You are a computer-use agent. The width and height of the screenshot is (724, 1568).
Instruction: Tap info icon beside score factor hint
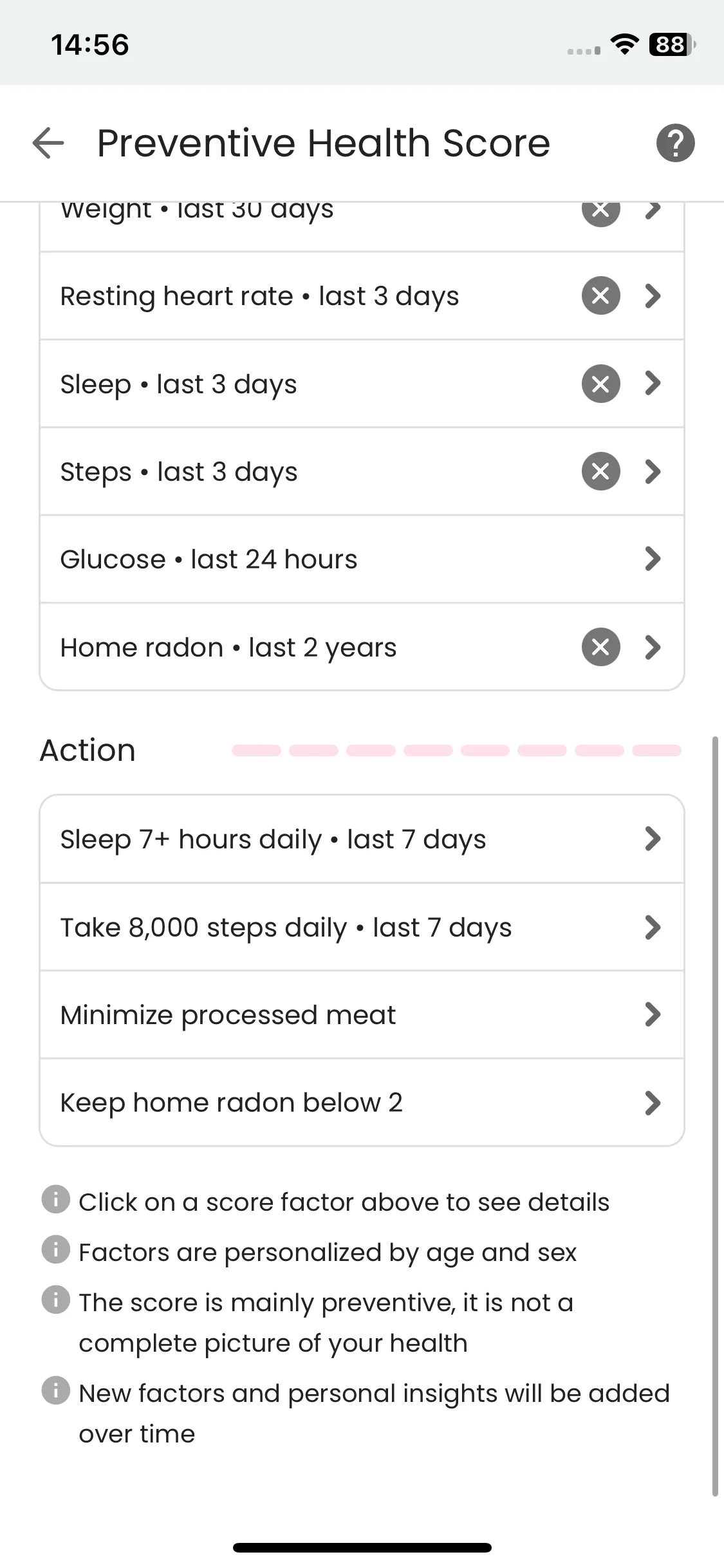55,1199
